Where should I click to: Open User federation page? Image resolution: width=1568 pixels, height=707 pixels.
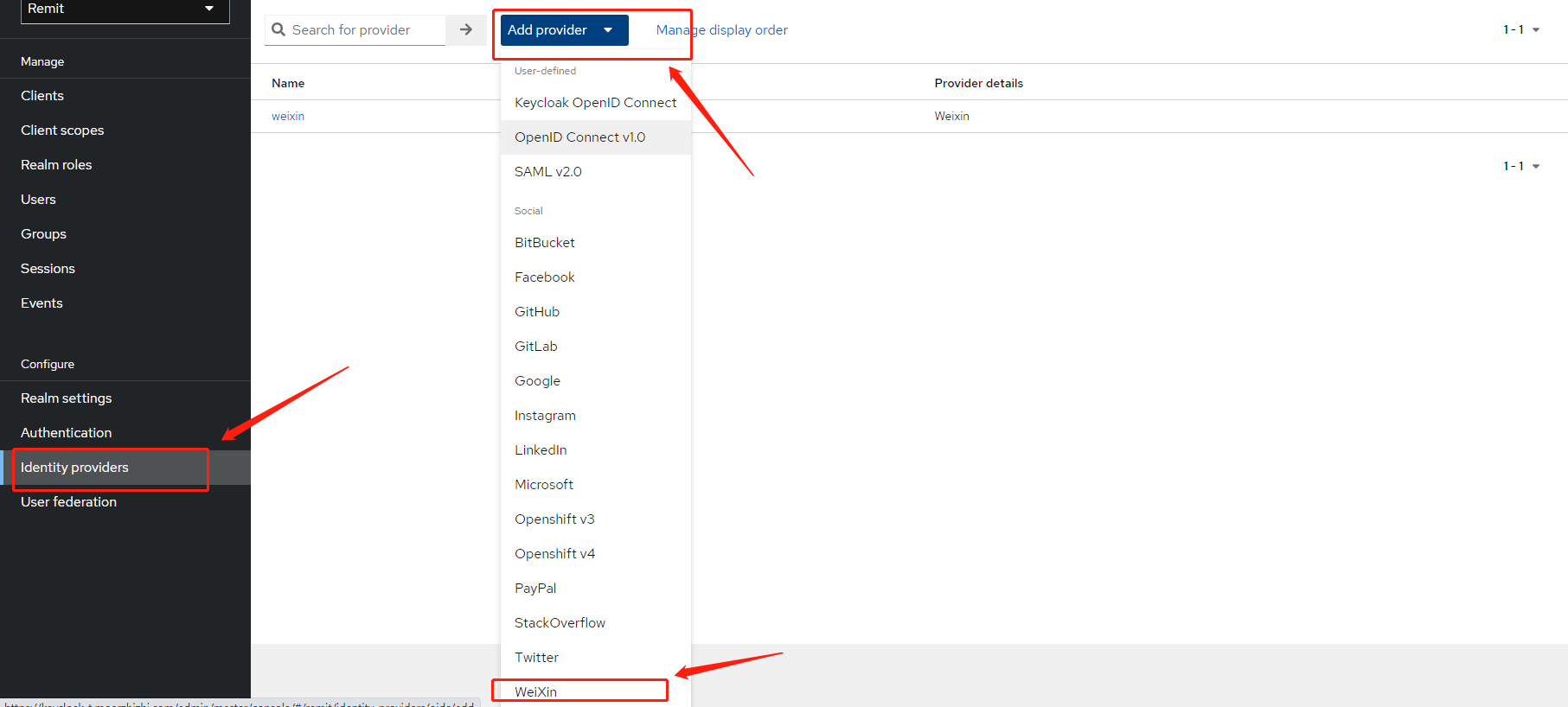(68, 502)
